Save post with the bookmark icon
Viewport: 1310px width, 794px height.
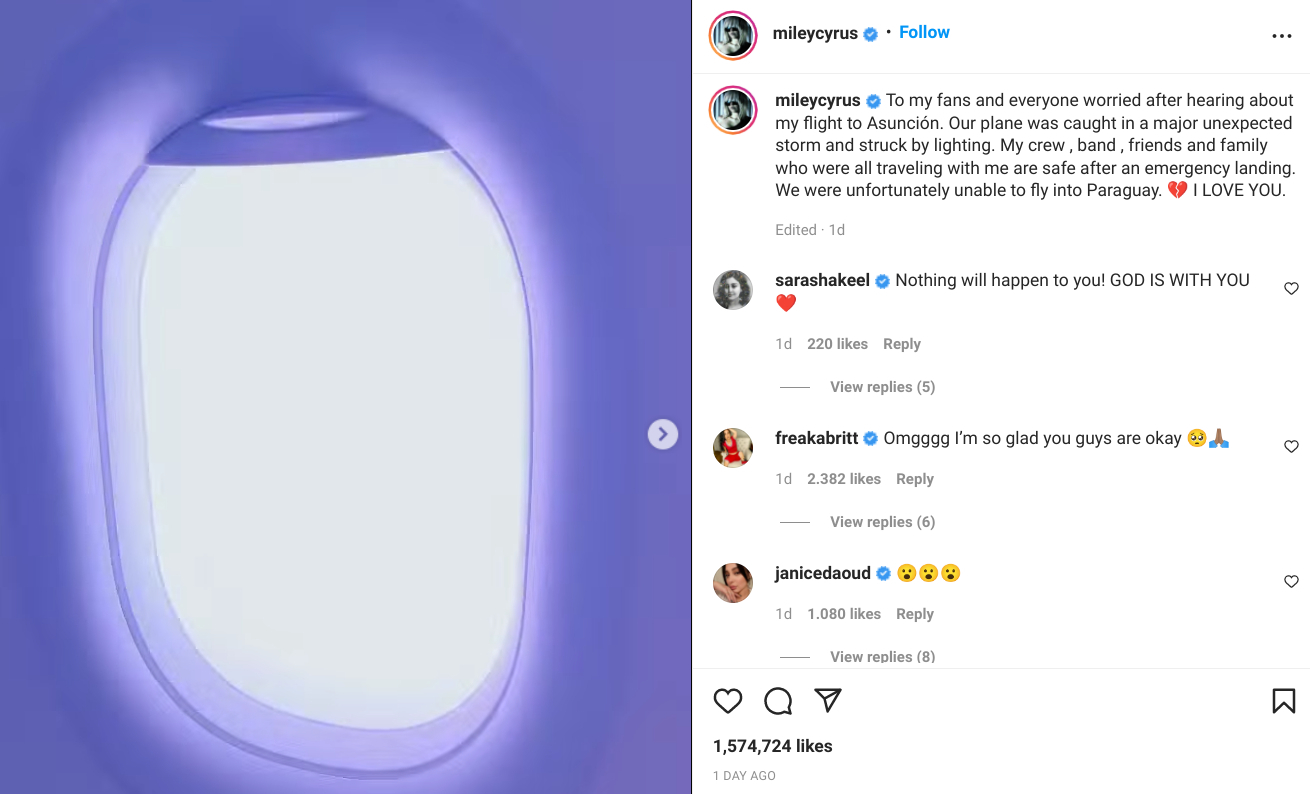pos(1283,701)
